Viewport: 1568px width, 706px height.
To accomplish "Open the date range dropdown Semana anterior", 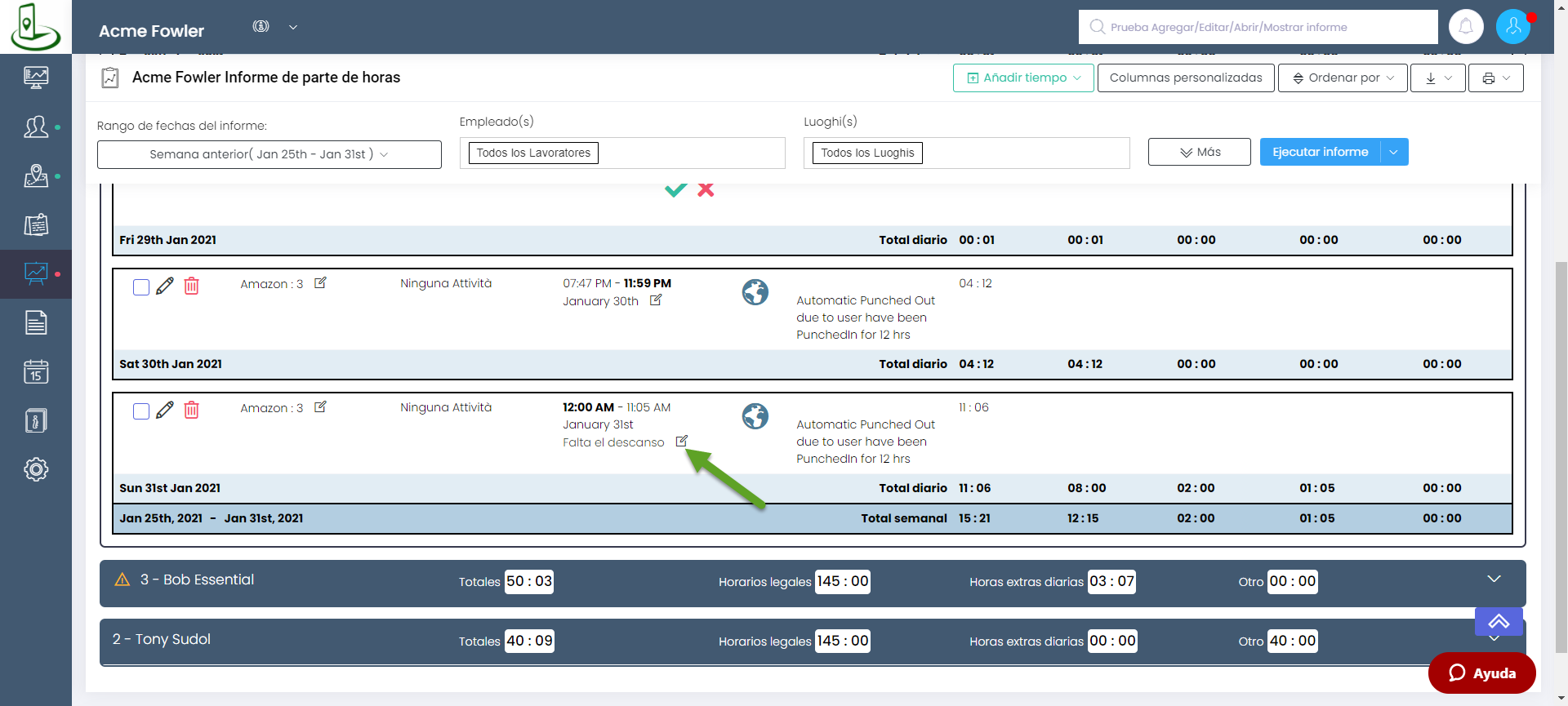I will pos(269,154).
